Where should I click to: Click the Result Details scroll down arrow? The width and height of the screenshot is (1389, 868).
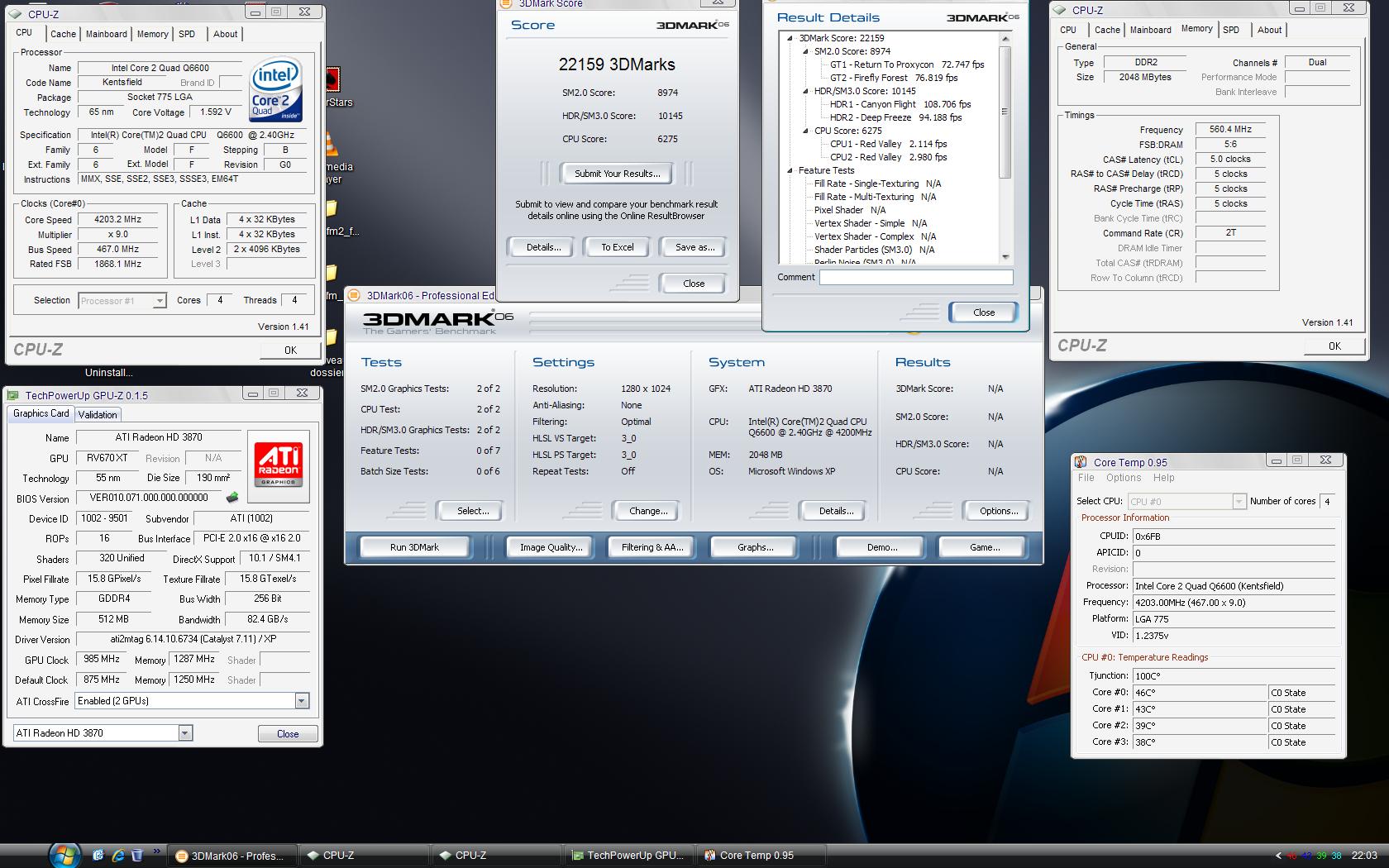click(x=1005, y=257)
